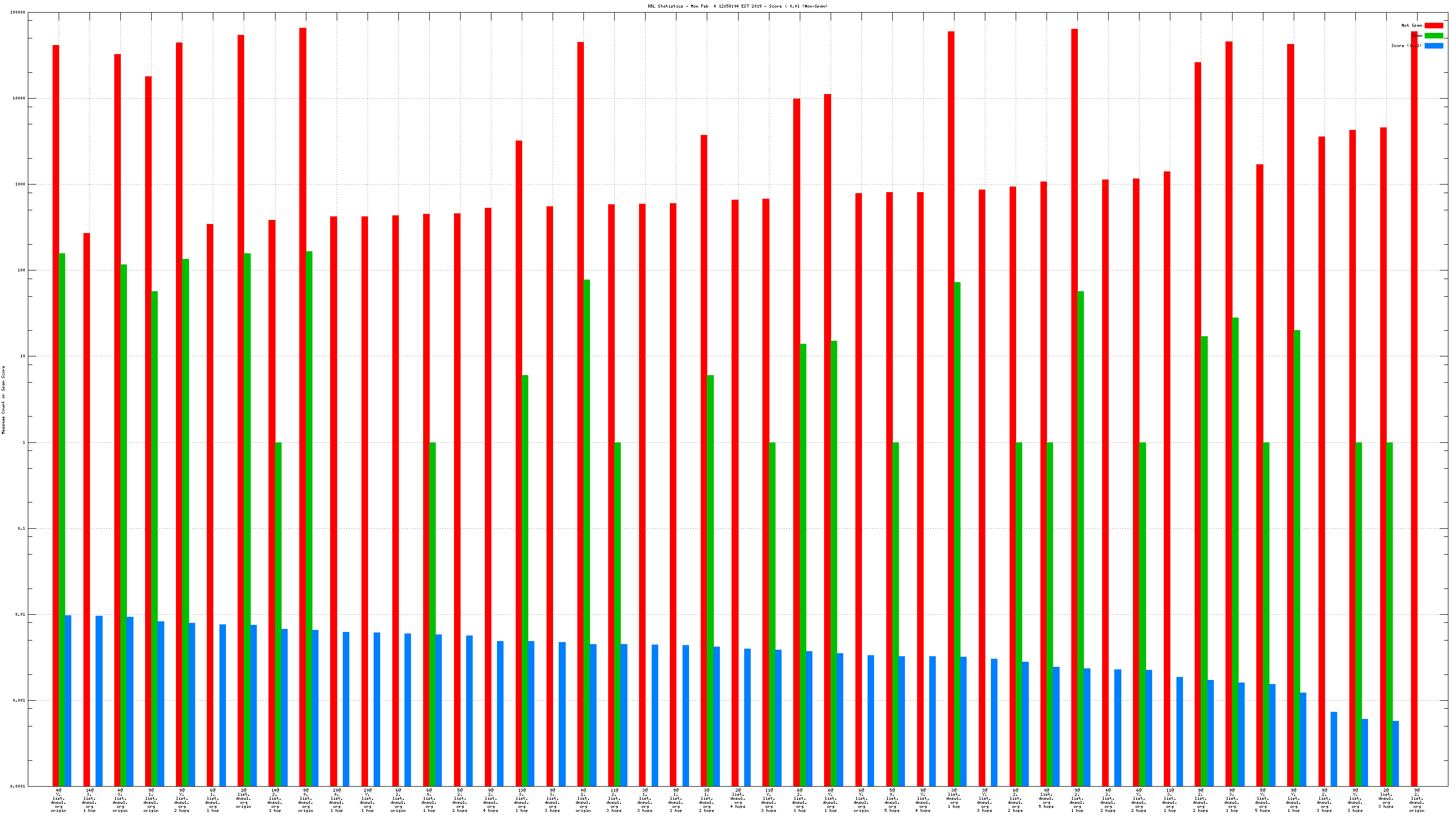The image size is (1456, 819).
Task: Click the '13@ 3. list.dnswl.org 1 hop' x-axis label
Action: pos(521,800)
